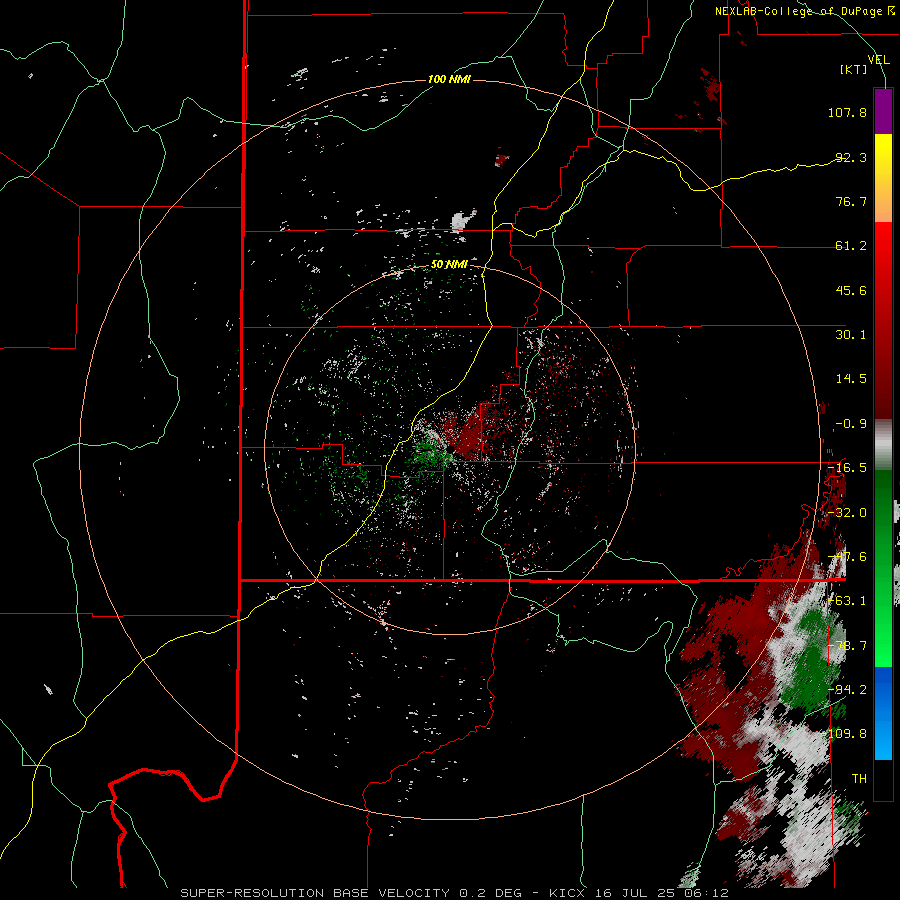
Task: Click the -16.5 velocity scale value
Action: (847, 468)
